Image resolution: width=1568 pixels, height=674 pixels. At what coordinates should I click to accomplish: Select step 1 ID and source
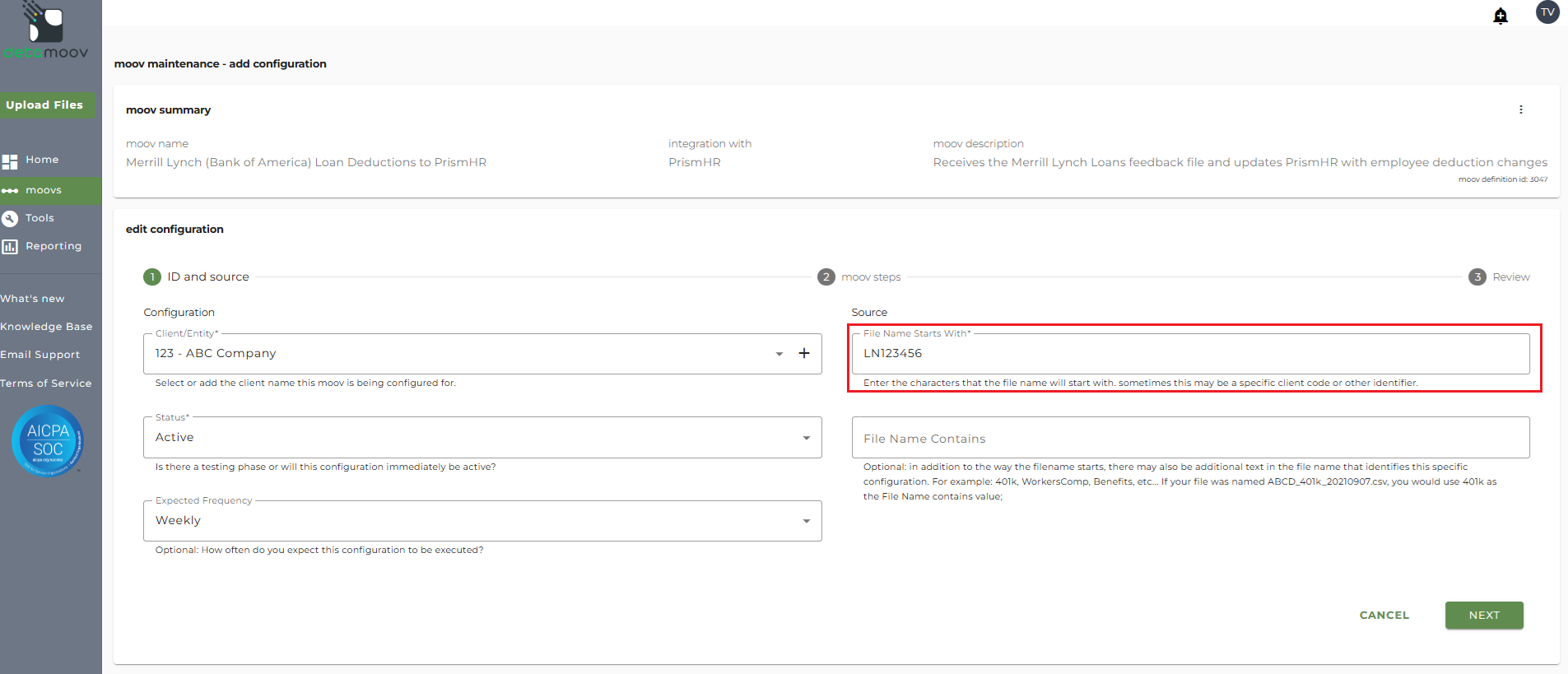197,277
